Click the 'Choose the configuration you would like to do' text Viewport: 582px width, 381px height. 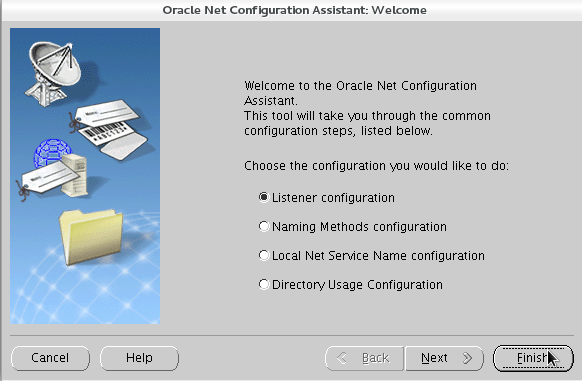pos(376,166)
